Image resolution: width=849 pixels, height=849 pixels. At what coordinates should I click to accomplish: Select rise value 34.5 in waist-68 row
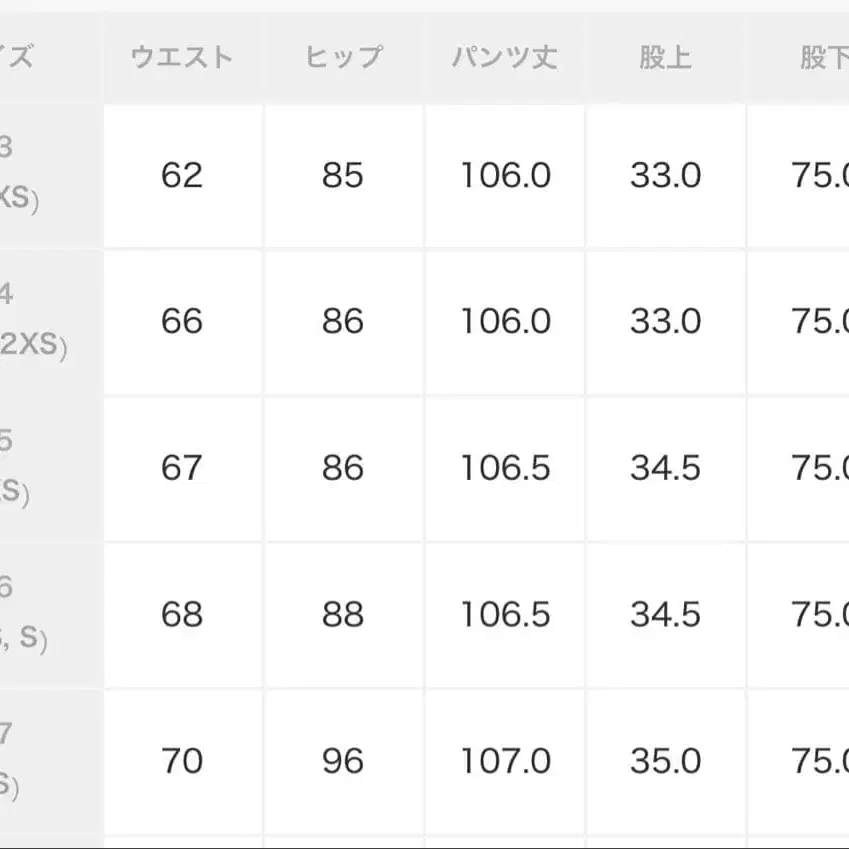[x=665, y=614]
